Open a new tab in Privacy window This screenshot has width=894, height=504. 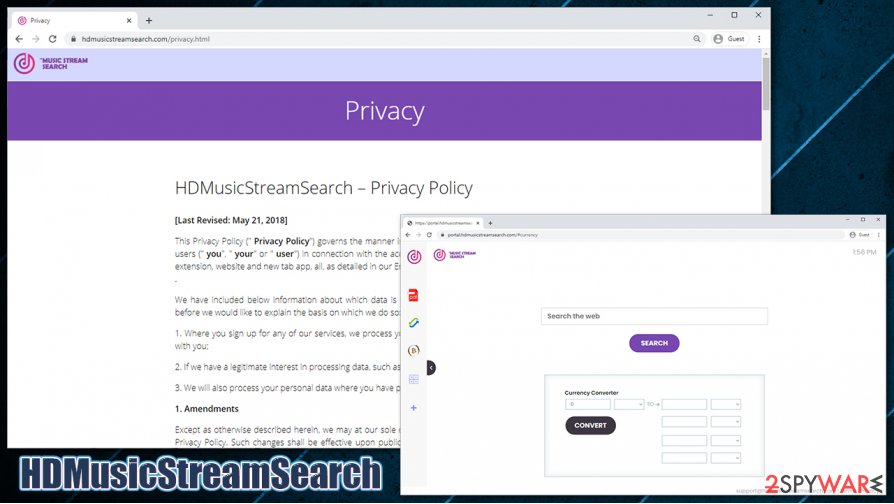click(149, 21)
